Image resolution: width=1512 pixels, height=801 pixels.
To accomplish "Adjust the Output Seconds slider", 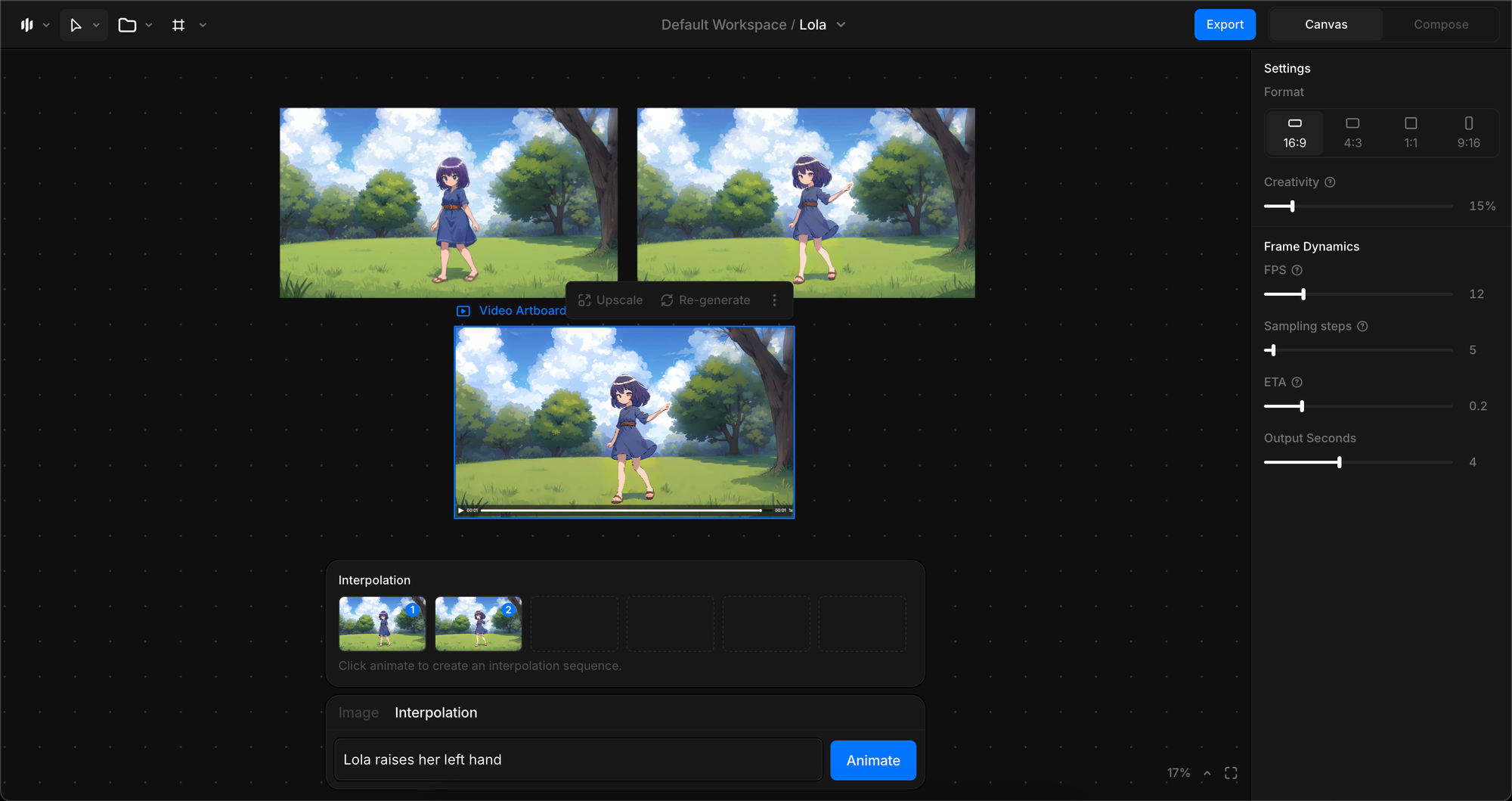I will click(1358, 462).
